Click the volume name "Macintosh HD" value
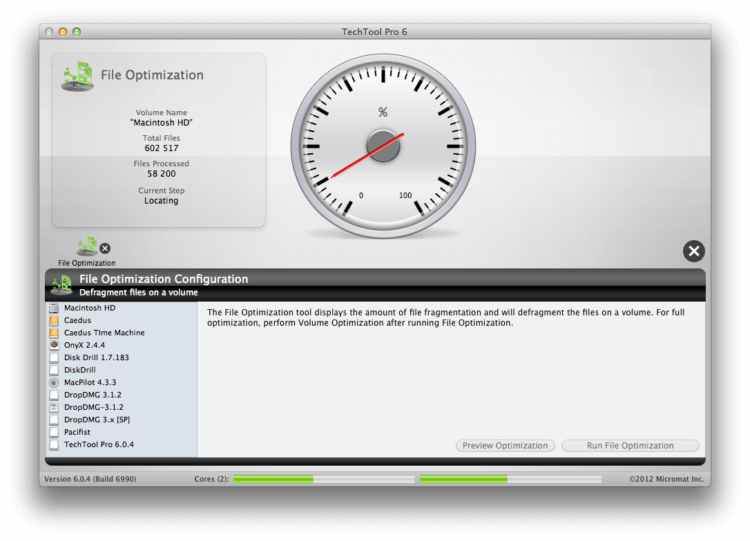This screenshot has height=541, width=750. [x=161, y=123]
